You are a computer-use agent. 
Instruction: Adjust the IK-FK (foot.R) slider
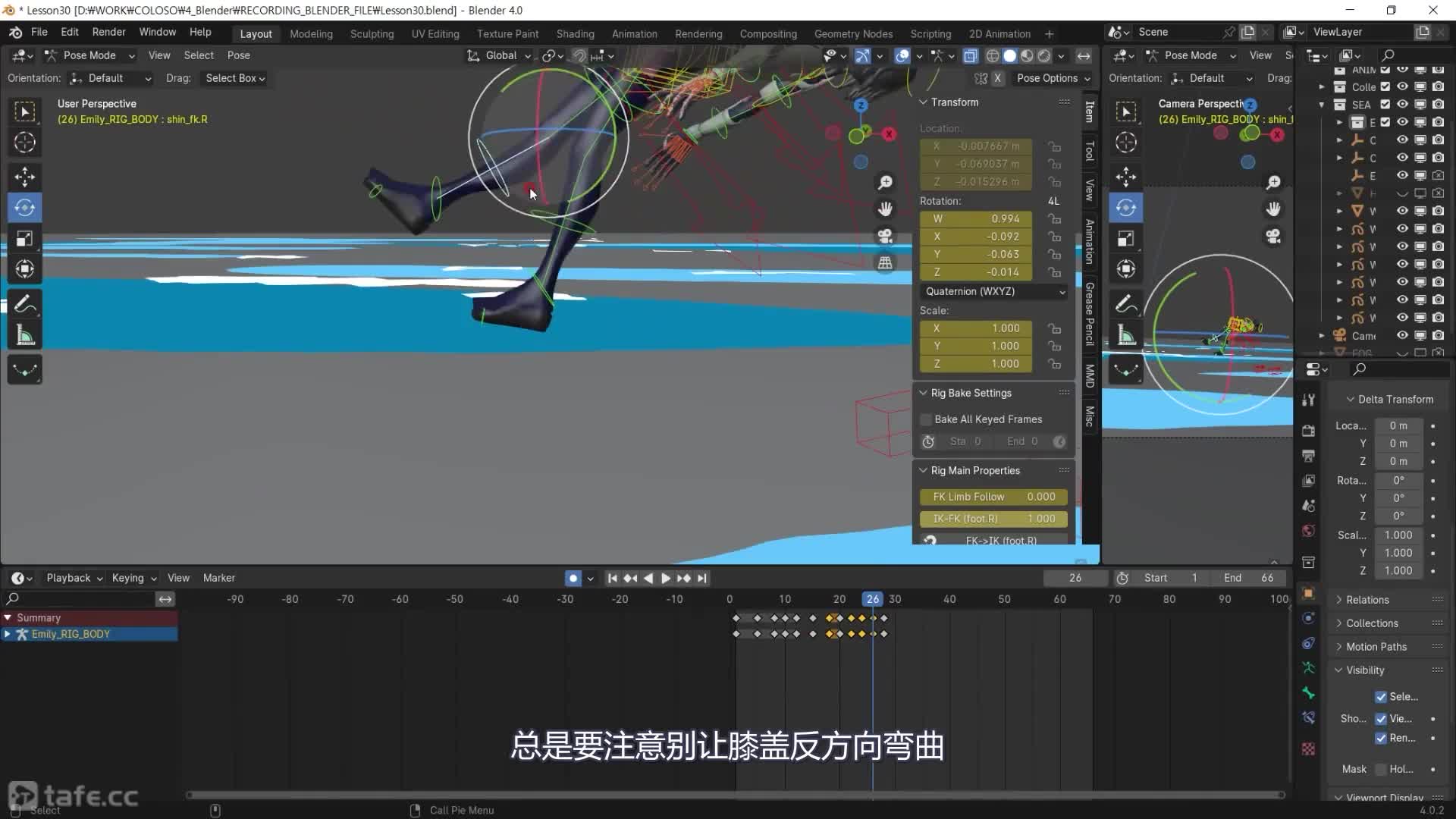pos(993,519)
